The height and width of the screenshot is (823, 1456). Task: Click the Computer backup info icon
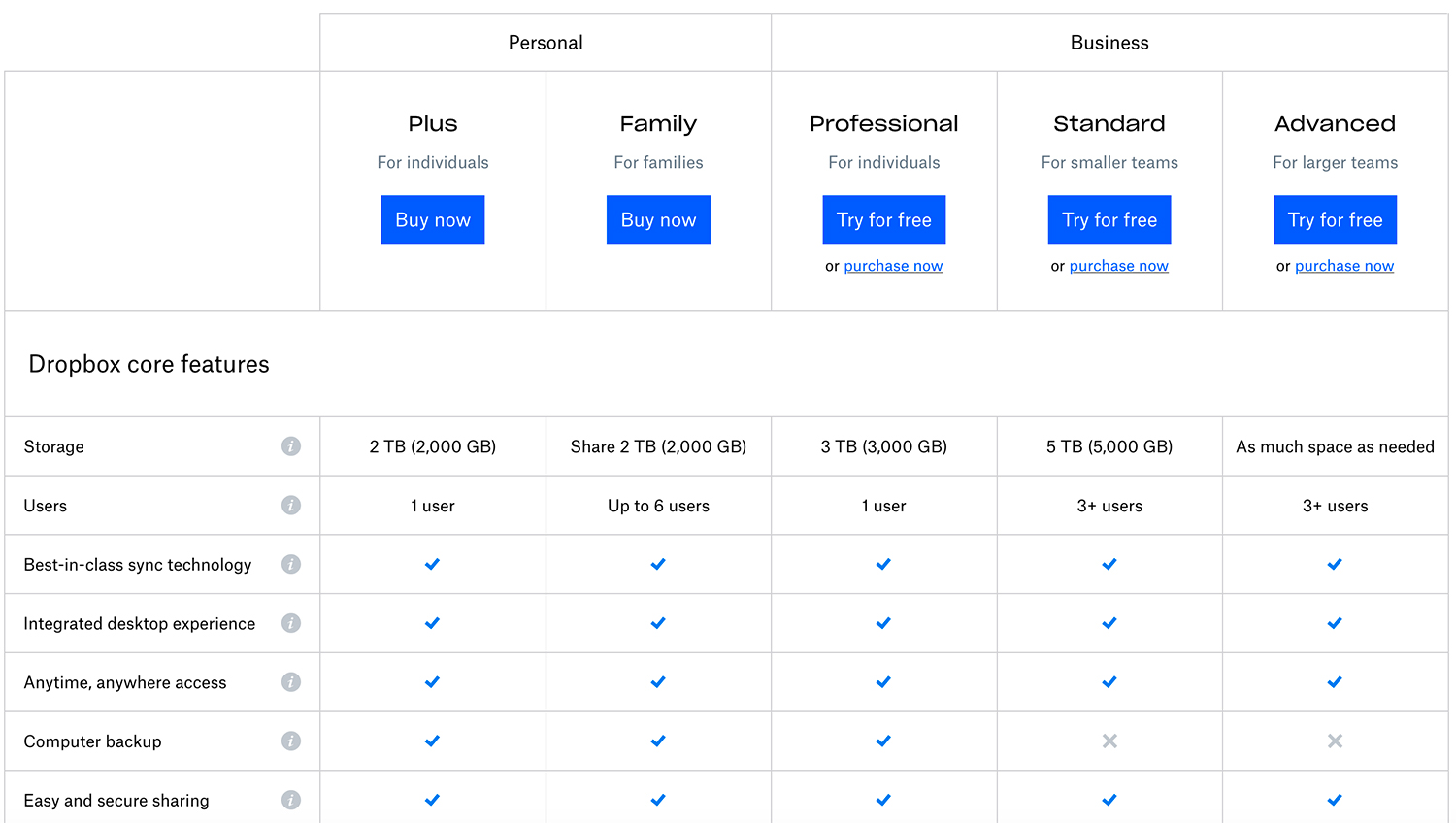[290, 741]
